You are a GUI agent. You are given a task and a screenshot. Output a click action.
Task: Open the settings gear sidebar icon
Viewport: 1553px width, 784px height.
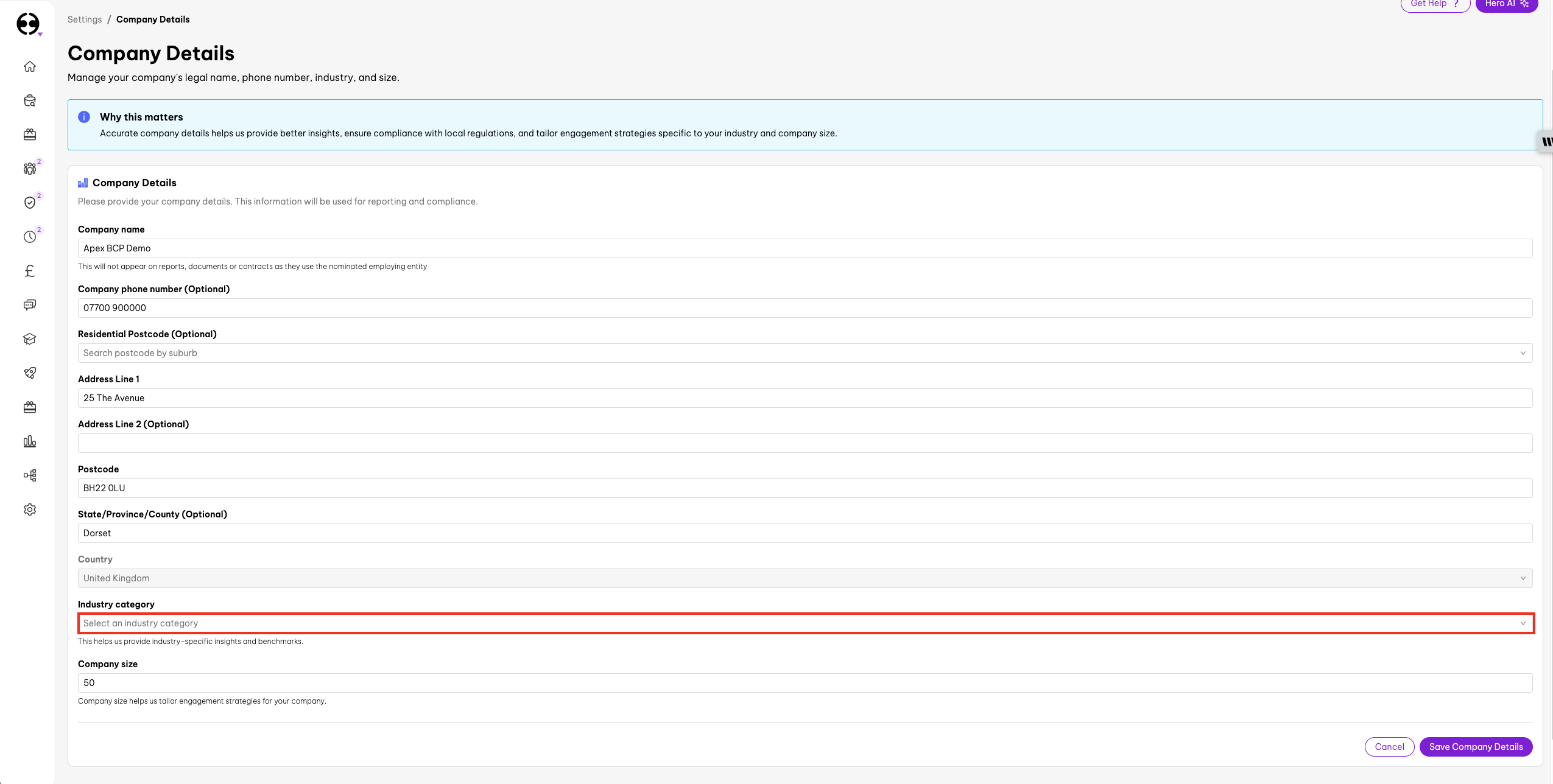[x=30, y=509]
